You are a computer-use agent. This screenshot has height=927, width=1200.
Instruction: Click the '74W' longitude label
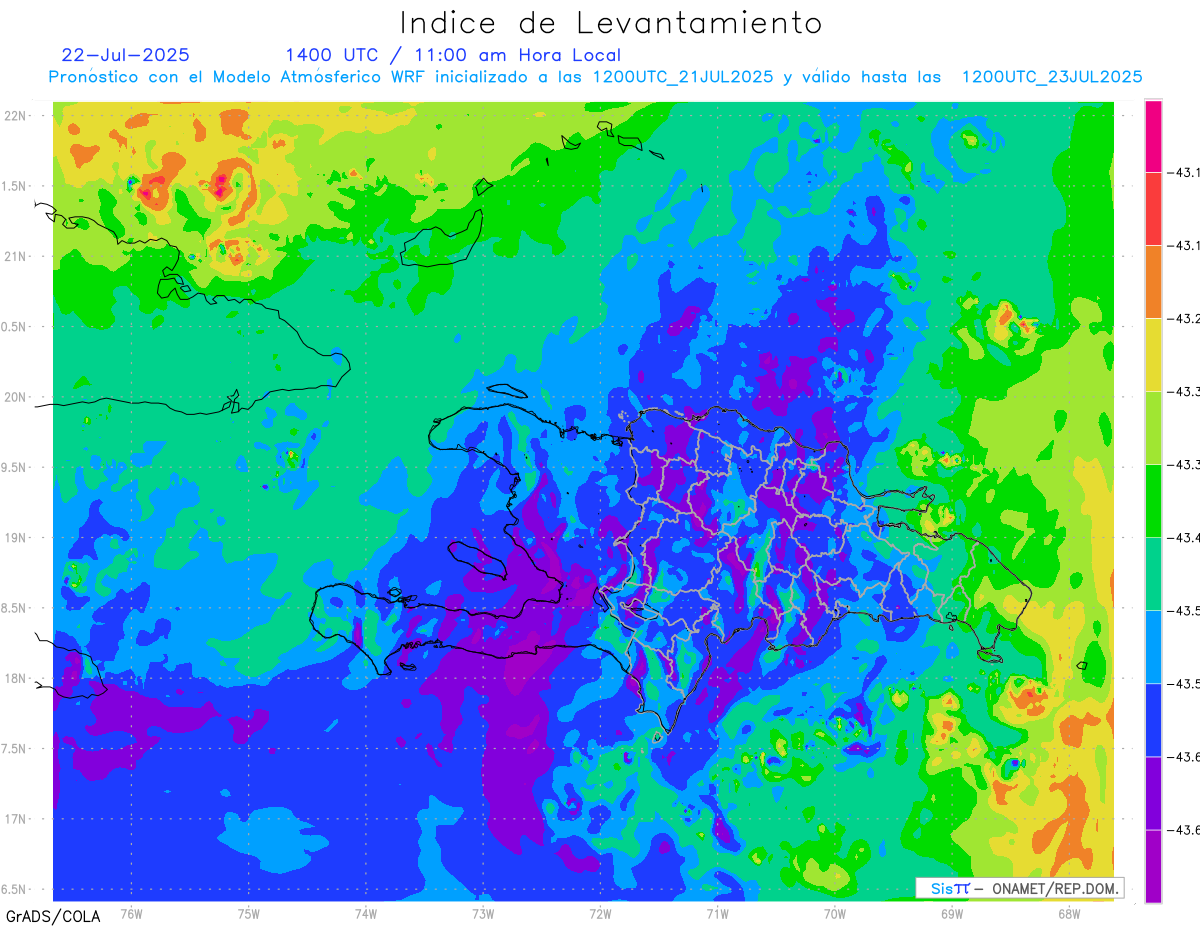click(x=365, y=913)
